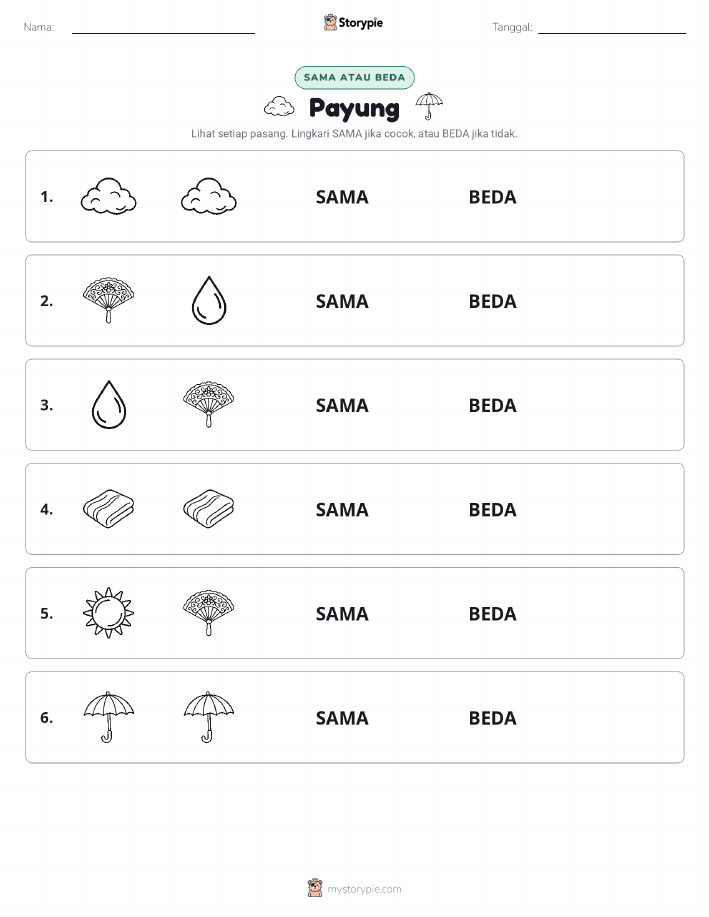This screenshot has width=709, height=917.
Task: Click the sun icon in row 5
Action: [x=108, y=613]
